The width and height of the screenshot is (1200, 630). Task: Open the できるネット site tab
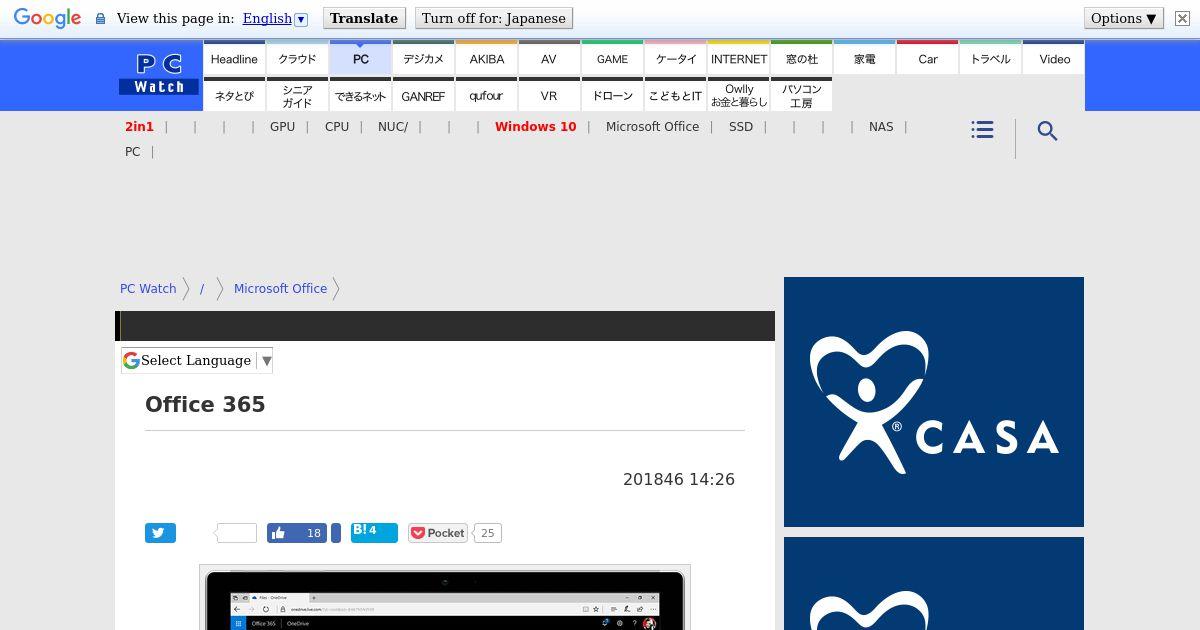point(360,95)
